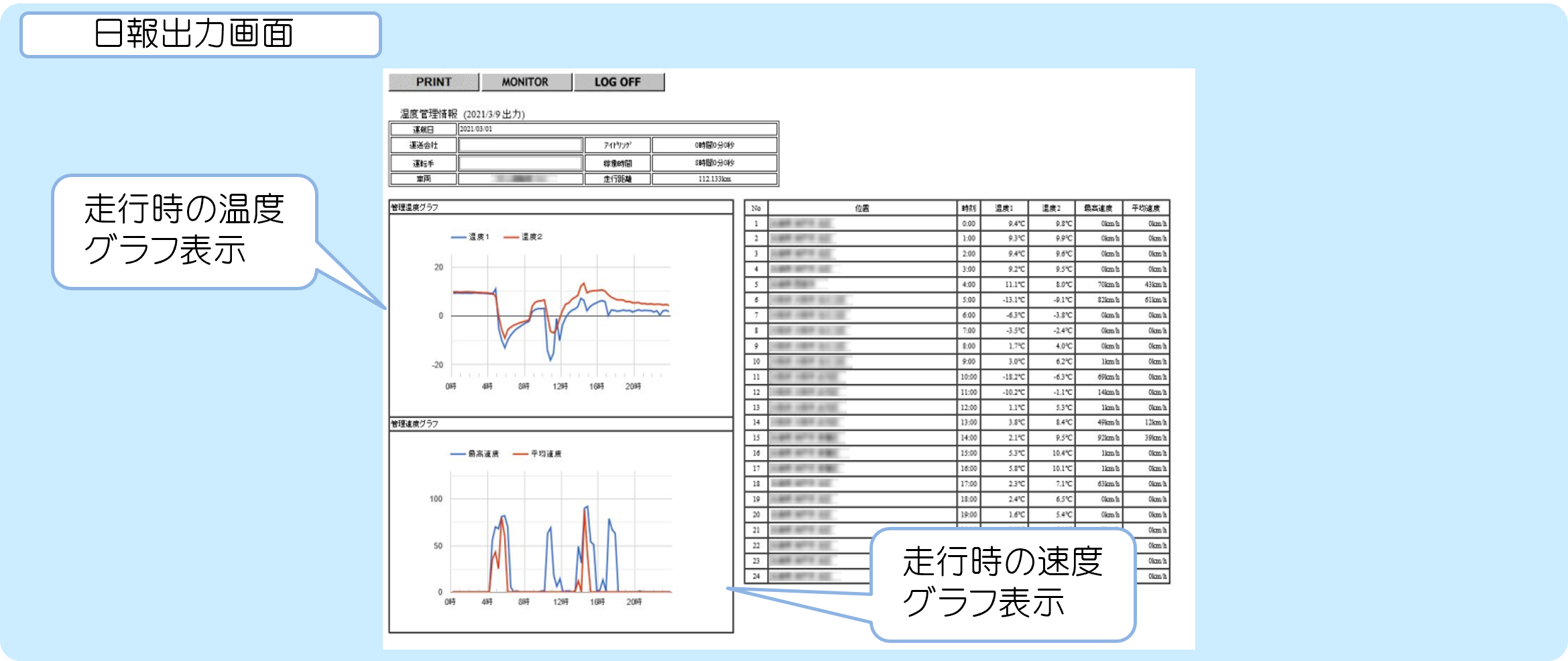Click row number 13 in table
Screen dimensions: 1568x661
[x=756, y=407]
